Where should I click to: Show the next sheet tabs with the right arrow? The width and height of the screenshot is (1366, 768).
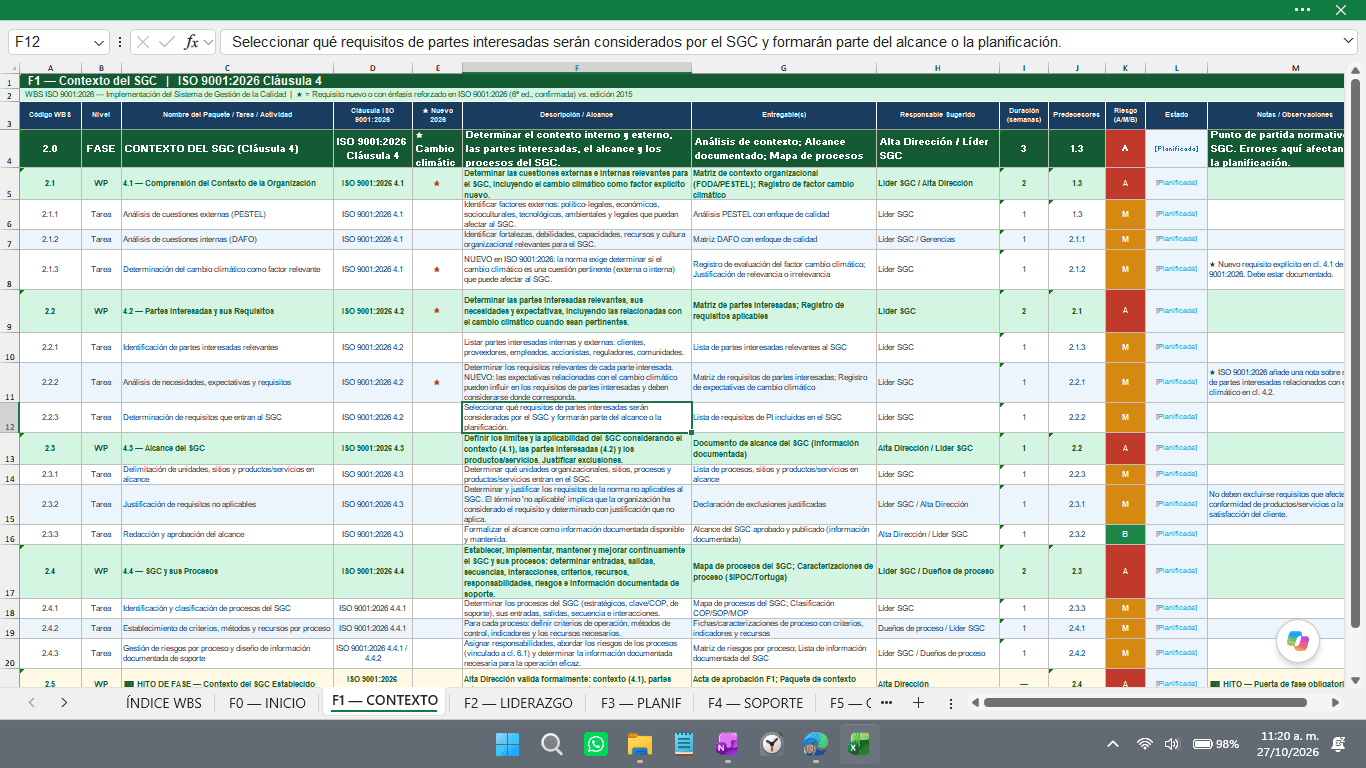(x=64, y=703)
